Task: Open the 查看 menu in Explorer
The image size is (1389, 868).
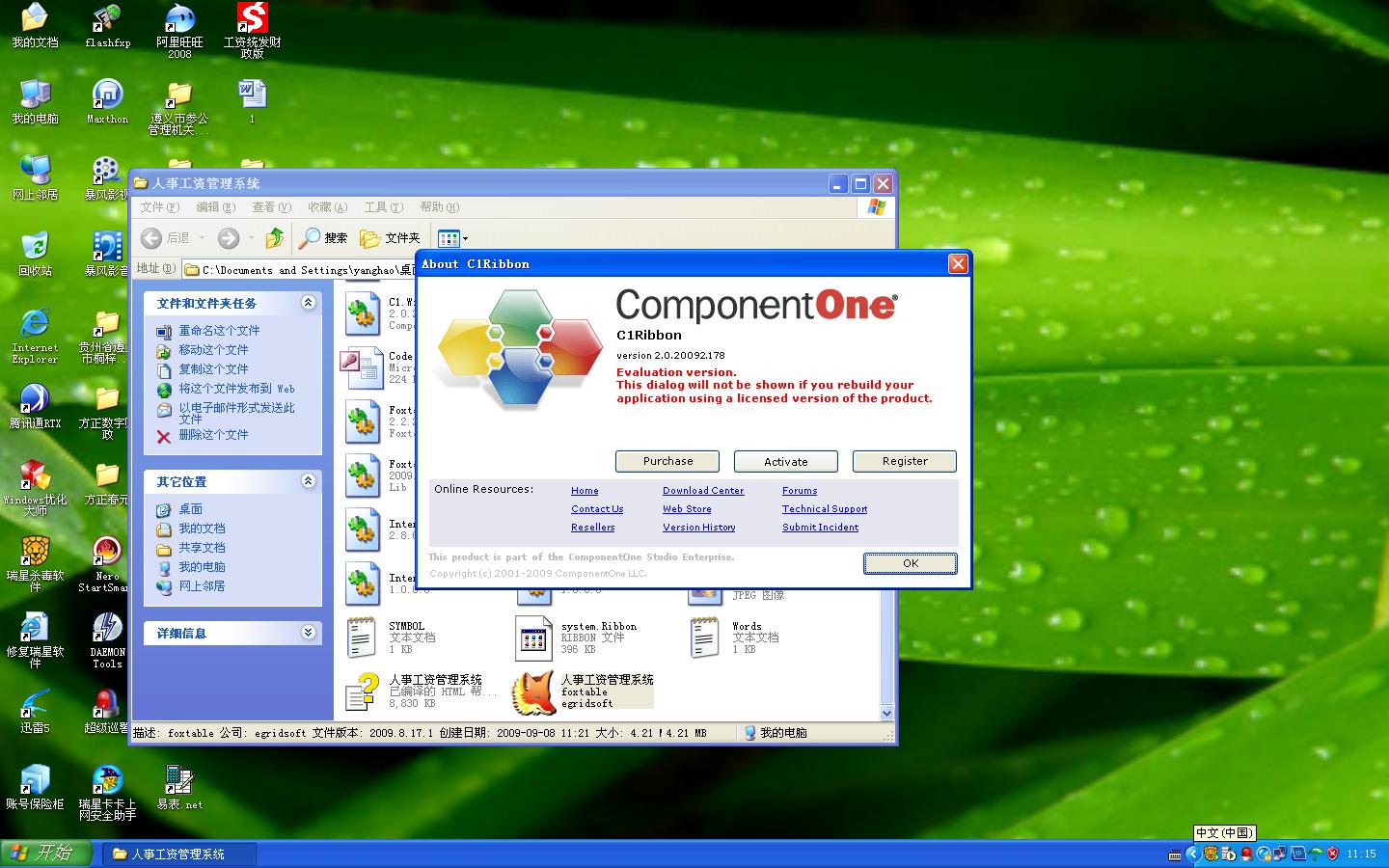Action: (271, 207)
